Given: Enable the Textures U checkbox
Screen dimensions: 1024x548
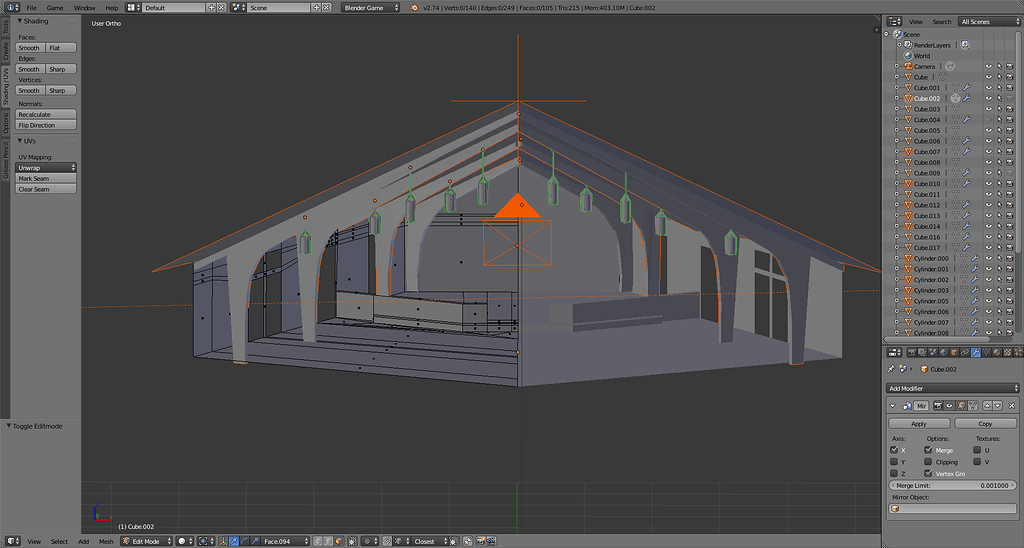Looking at the screenshot, I should point(977,449).
